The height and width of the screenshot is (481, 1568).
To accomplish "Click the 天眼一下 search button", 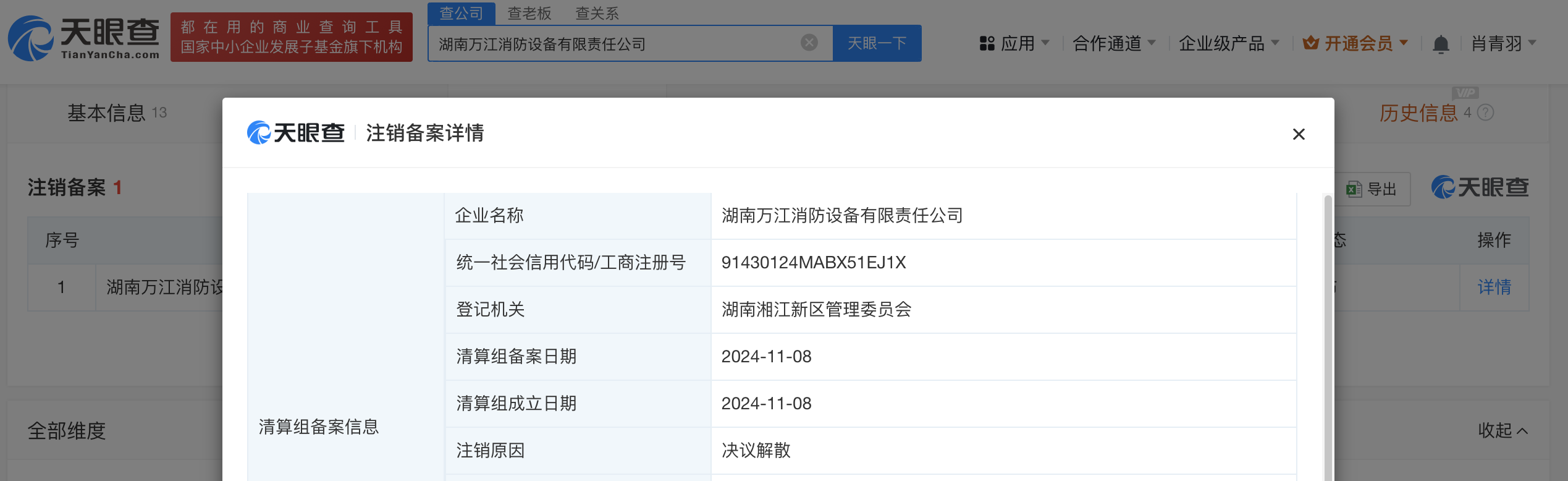I will tap(877, 43).
